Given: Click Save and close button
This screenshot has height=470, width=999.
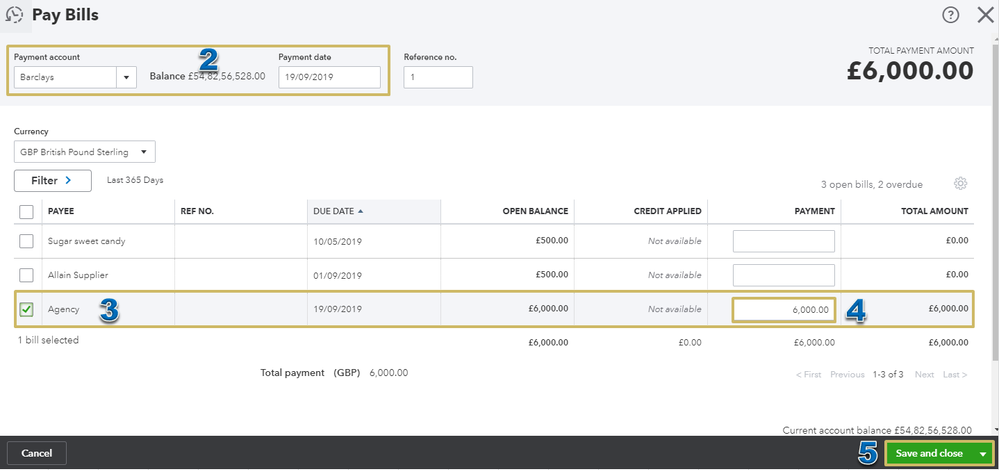Looking at the screenshot, I should (929, 454).
